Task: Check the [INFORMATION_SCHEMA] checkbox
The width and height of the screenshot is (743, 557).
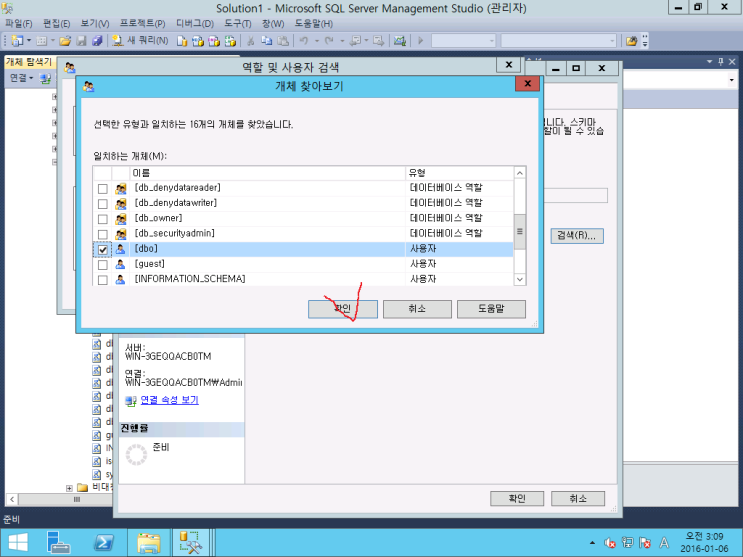Action: coord(102,280)
